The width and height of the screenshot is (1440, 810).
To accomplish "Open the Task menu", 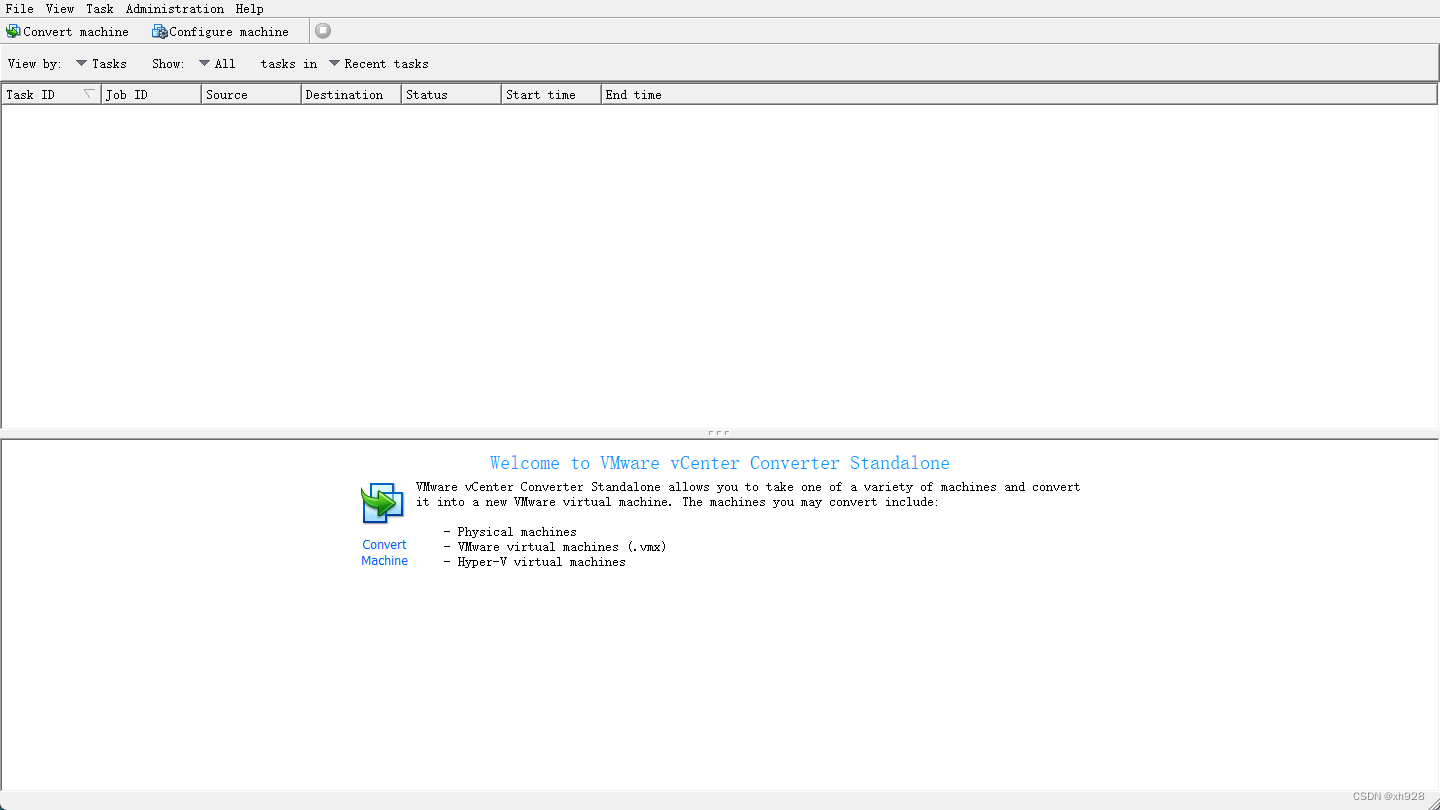I will [100, 8].
